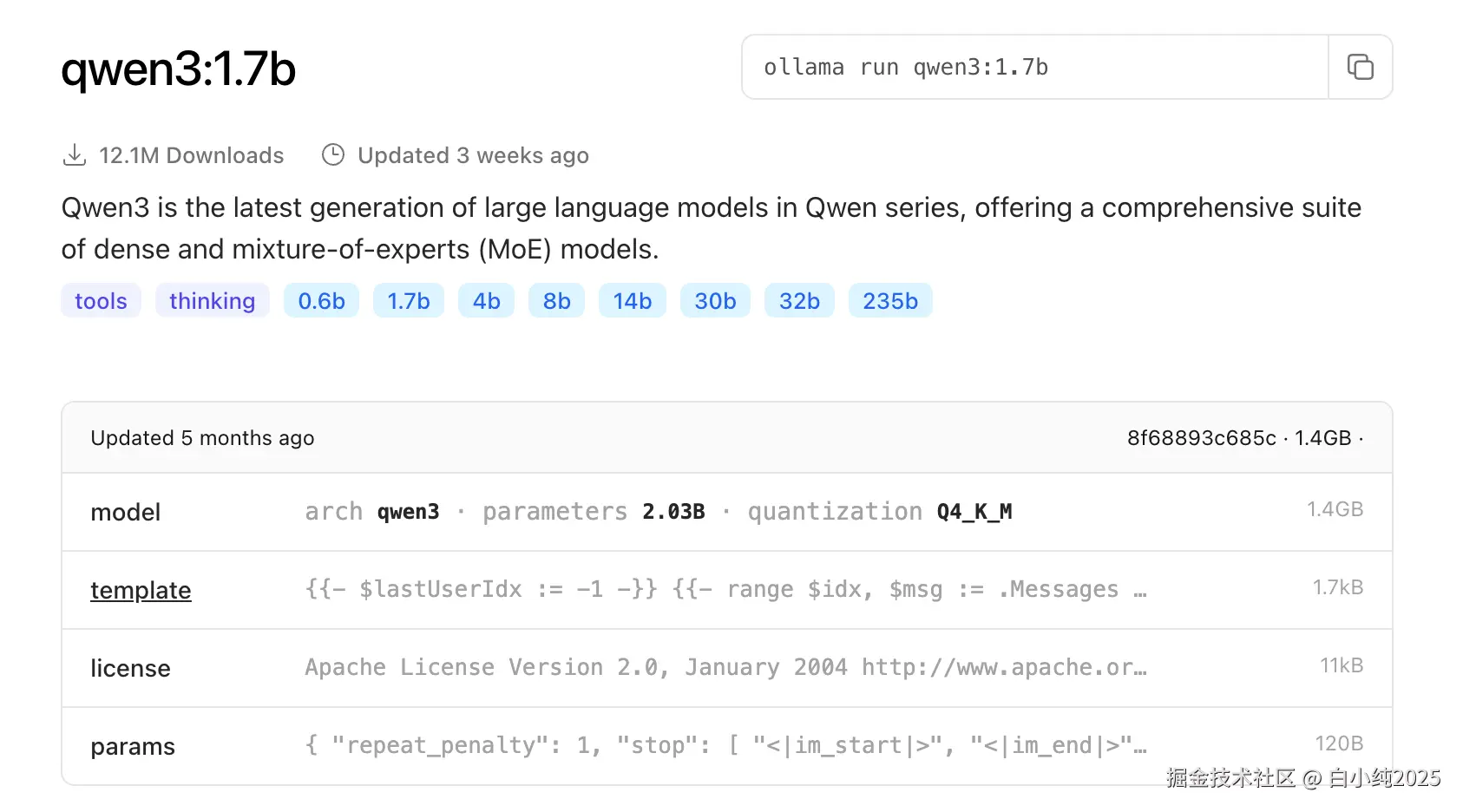
Task: Choose the 4b model size tag
Action: (487, 301)
